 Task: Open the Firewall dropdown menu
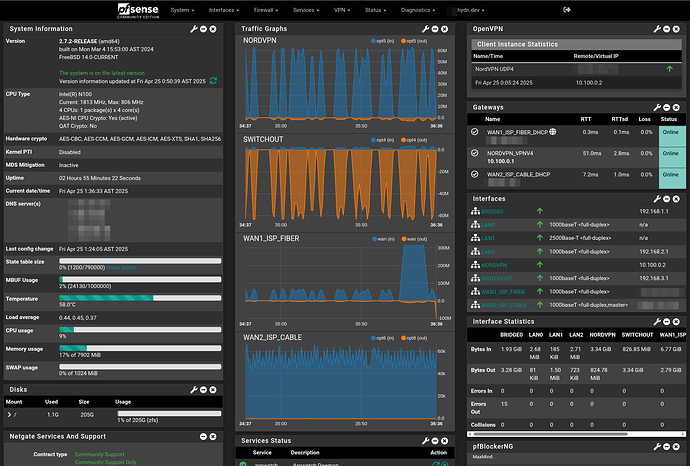pos(266,10)
